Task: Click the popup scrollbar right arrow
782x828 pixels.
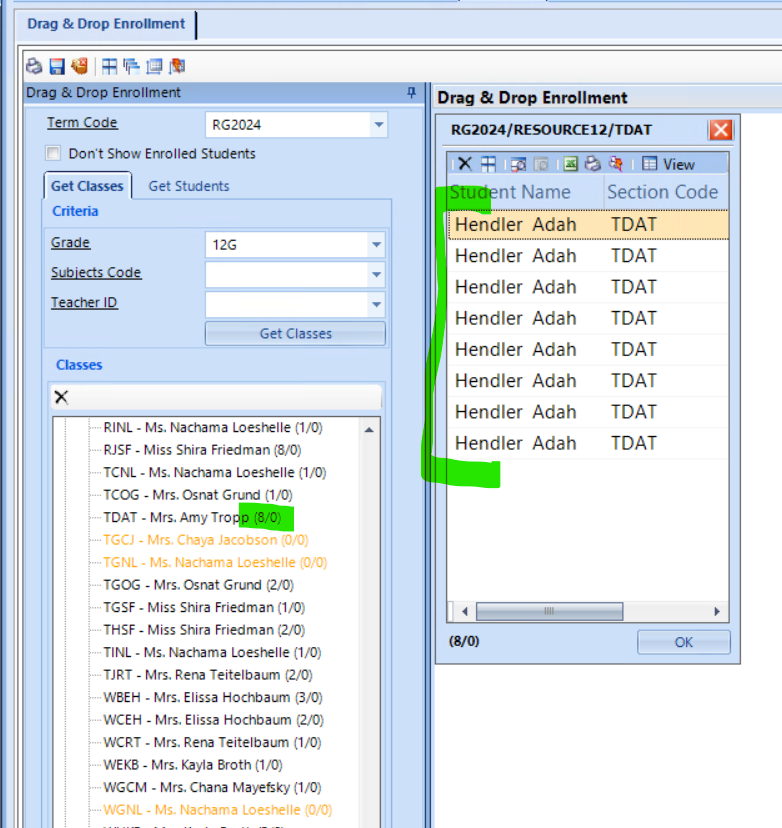Action: pyautogui.click(x=717, y=611)
